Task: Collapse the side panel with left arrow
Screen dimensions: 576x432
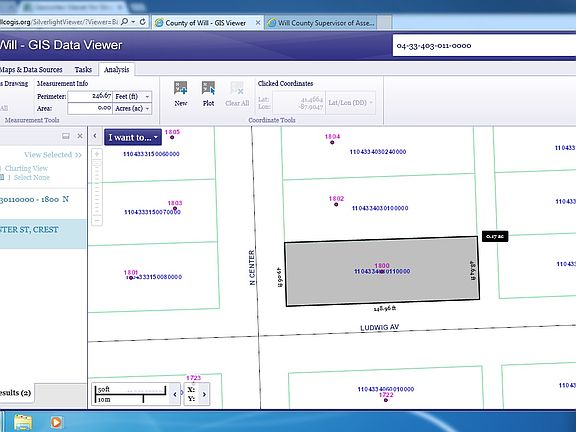Action: click(95, 136)
